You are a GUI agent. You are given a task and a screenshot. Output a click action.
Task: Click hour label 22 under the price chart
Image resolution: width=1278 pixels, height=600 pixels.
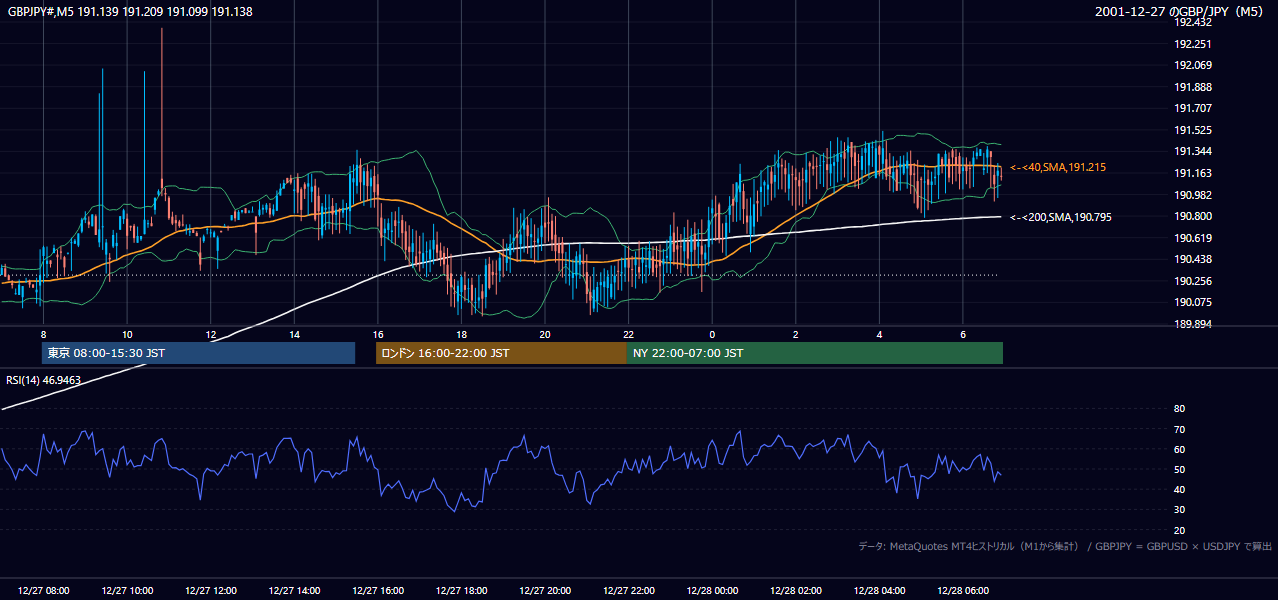click(x=628, y=334)
